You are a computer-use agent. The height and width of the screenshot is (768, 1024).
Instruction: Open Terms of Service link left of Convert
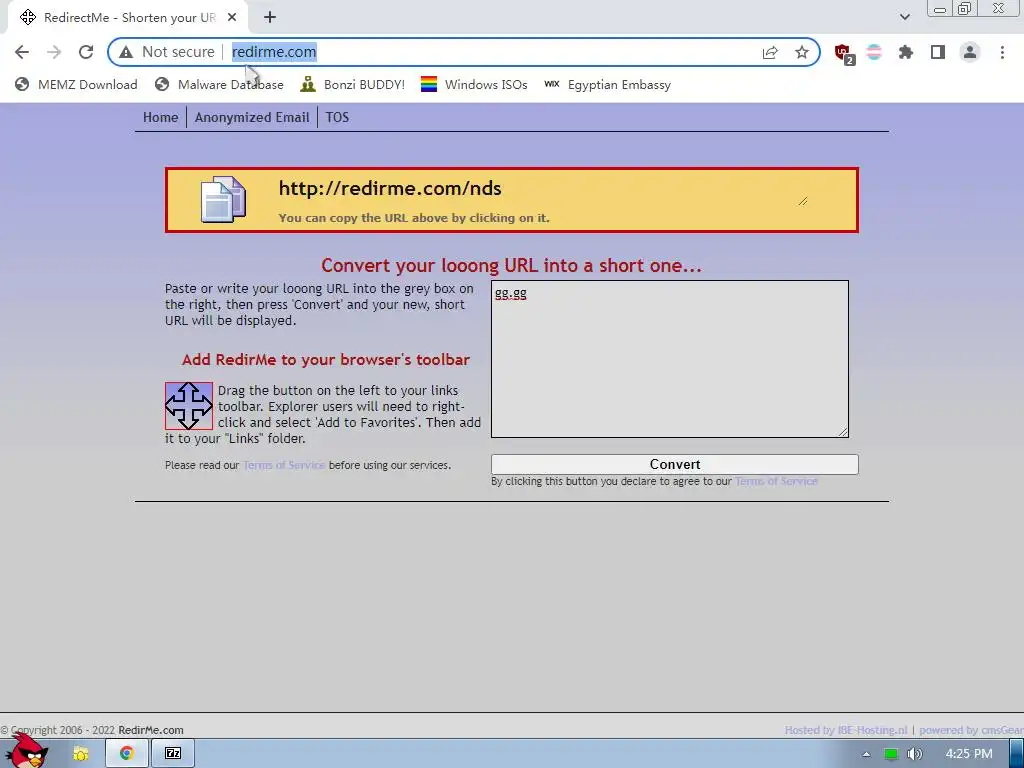click(284, 465)
